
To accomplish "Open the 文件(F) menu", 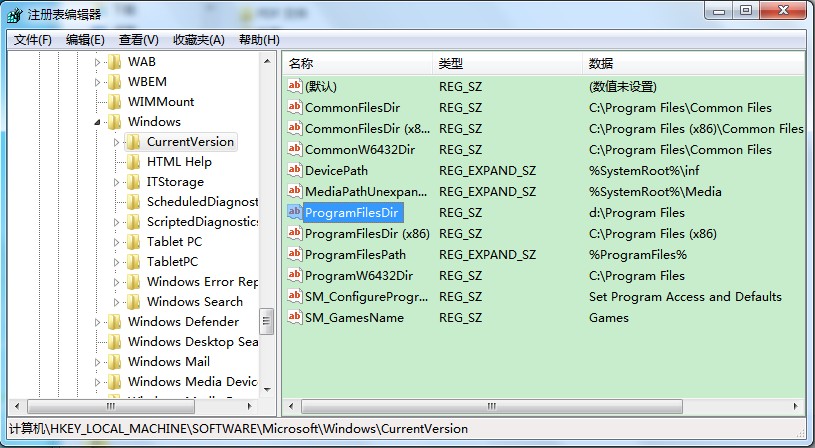I will click(32, 40).
